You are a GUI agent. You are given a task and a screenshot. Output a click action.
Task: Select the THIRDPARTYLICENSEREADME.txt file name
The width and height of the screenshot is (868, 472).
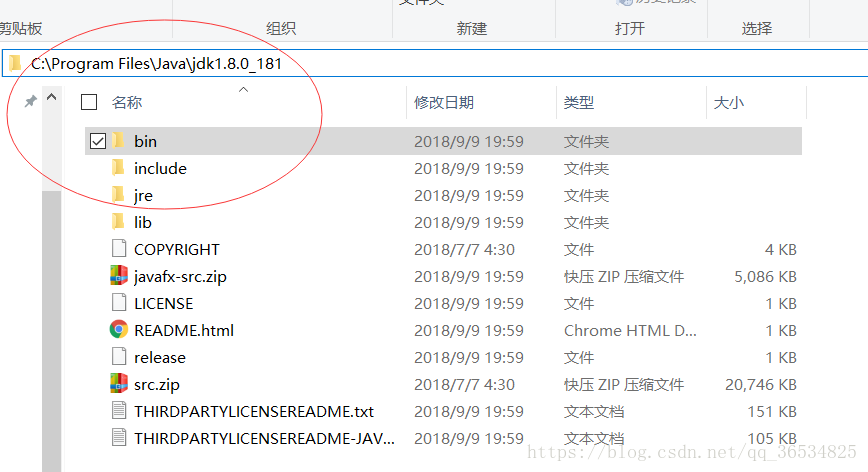click(x=254, y=412)
